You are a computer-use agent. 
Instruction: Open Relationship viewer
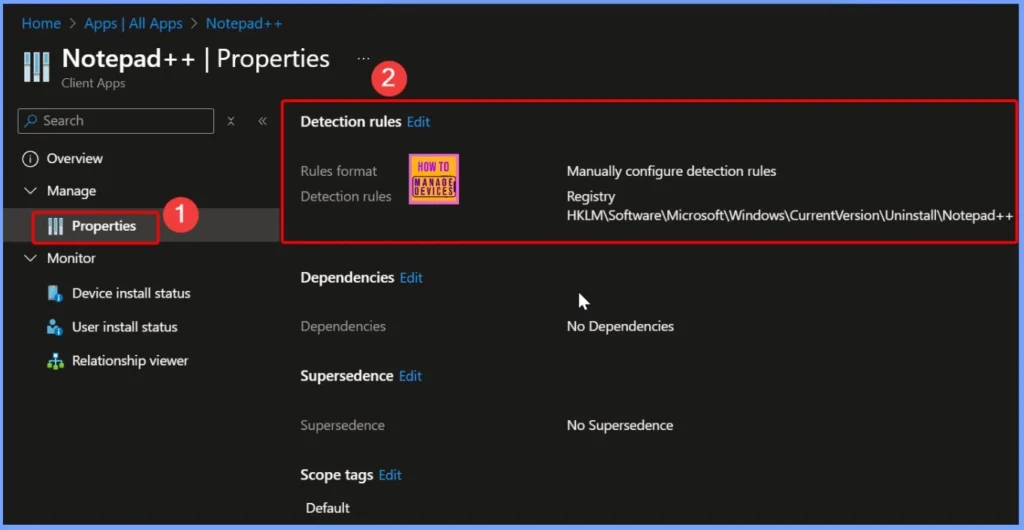point(130,360)
